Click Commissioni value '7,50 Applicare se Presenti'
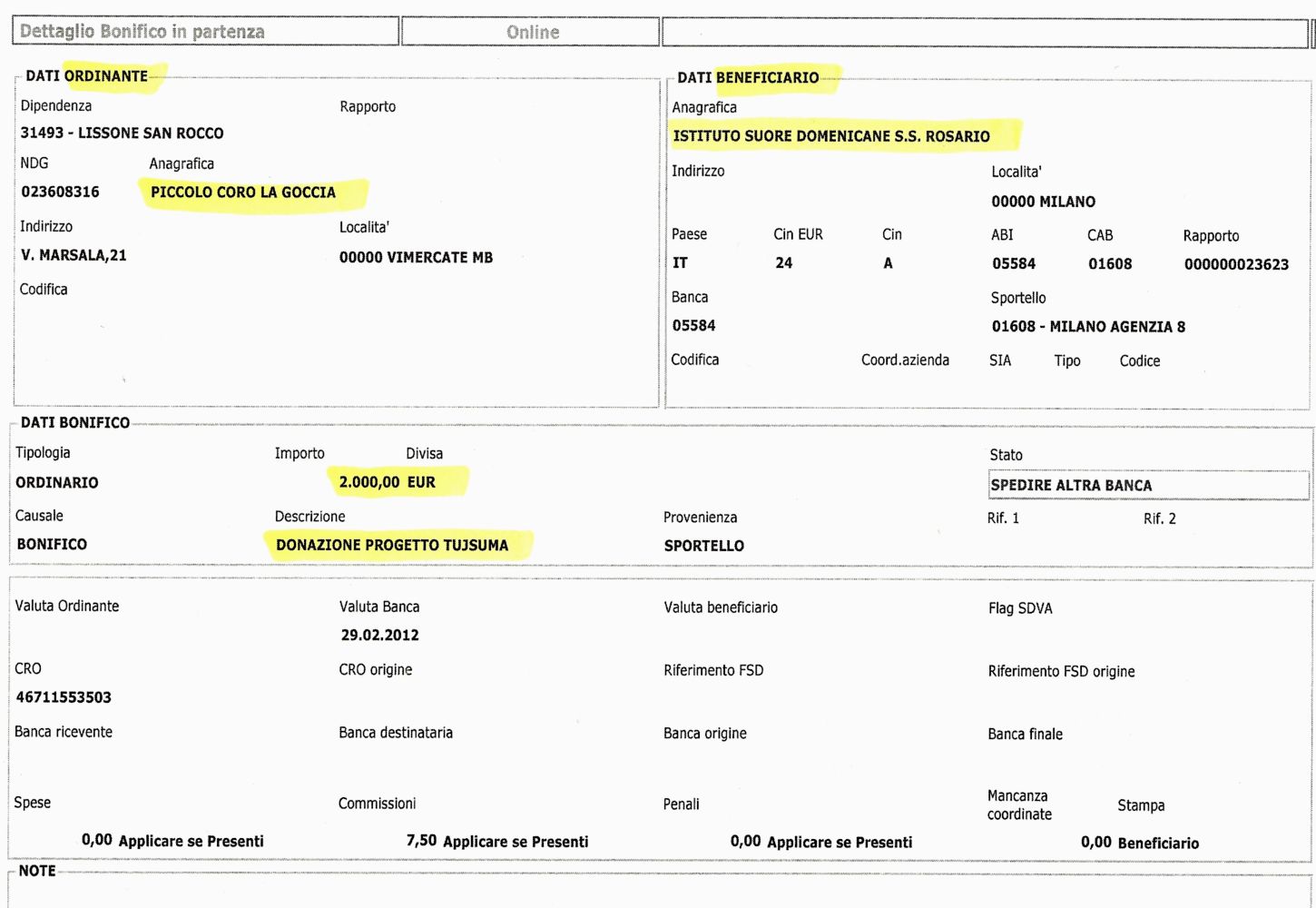Viewport: 1316px width, 908px height. click(x=497, y=842)
